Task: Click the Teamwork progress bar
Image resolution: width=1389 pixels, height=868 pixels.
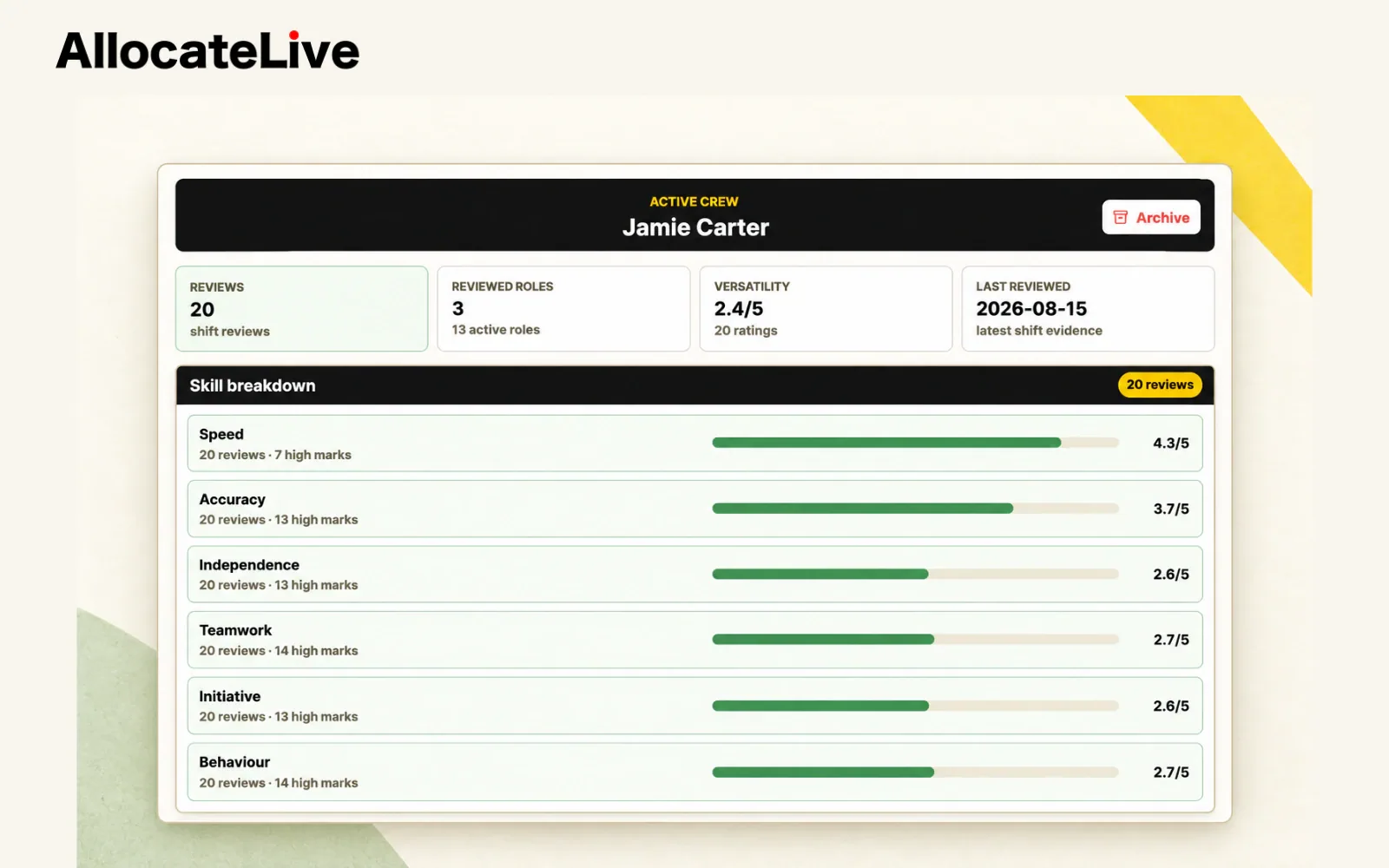Action: pos(915,640)
